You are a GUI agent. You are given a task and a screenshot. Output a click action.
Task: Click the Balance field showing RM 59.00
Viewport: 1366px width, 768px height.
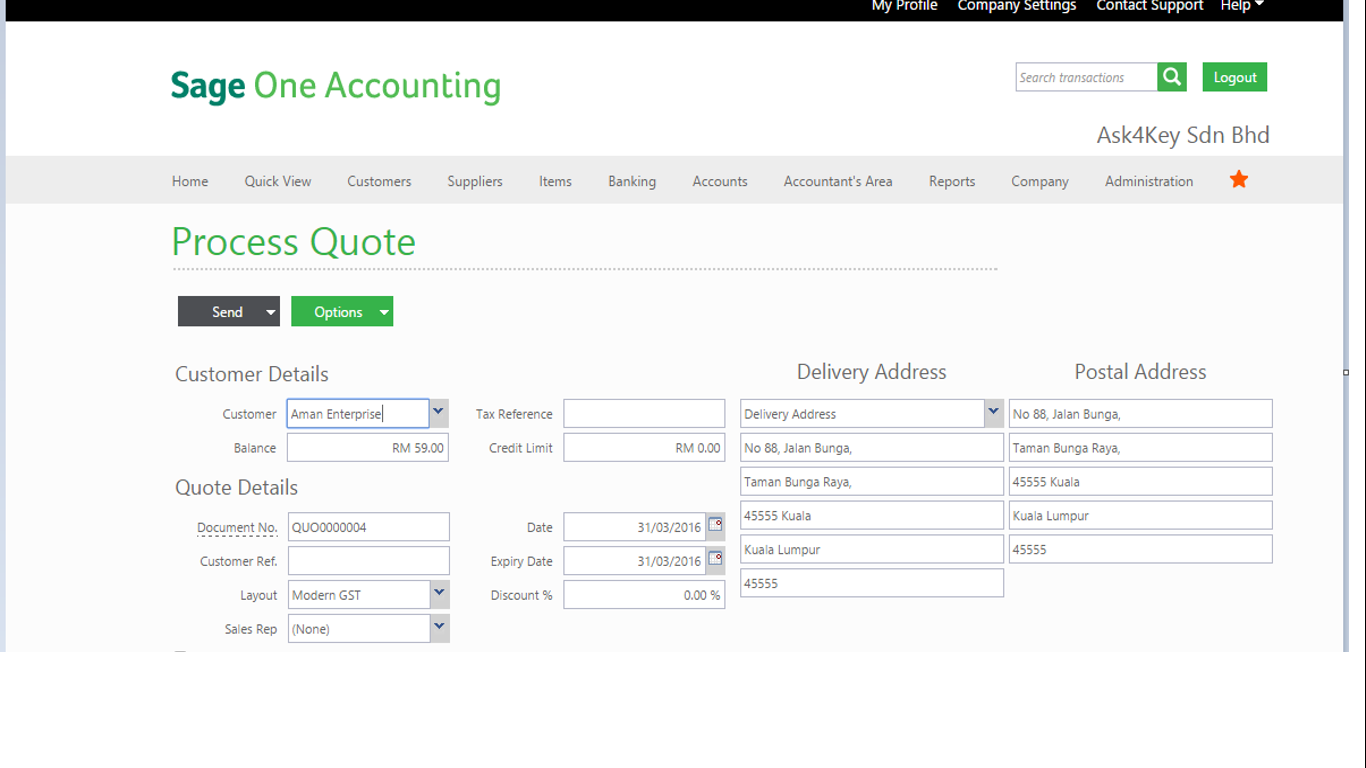click(368, 447)
